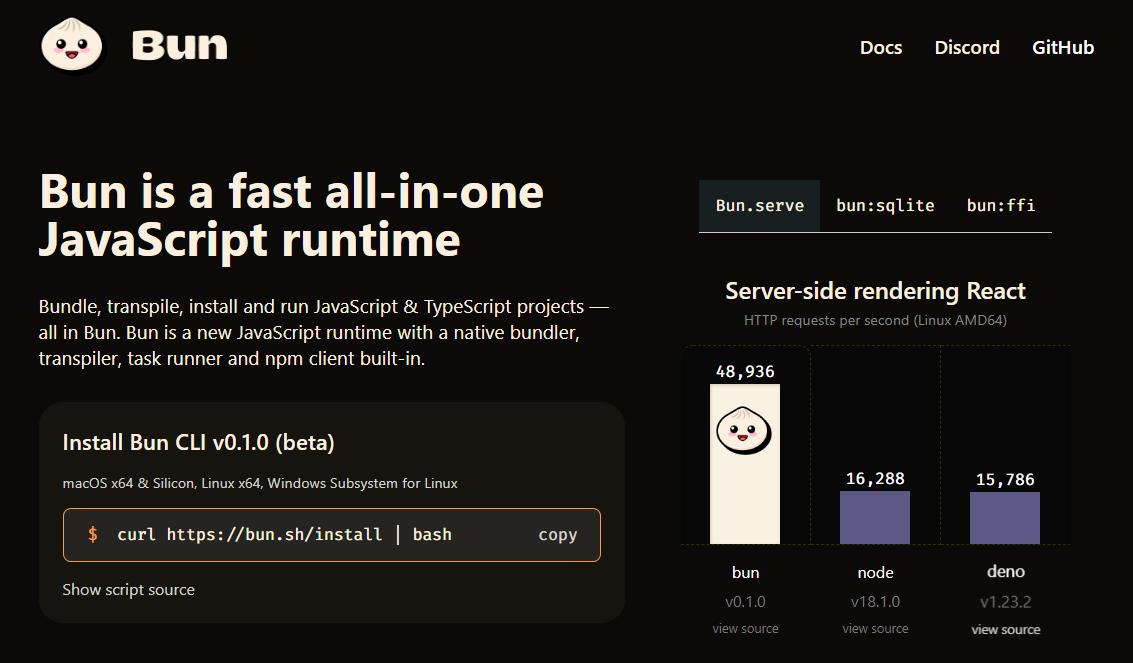View source for bun benchmark
Image resolution: width=1133 pixels, height=663 pixels.
pos(745,629)
